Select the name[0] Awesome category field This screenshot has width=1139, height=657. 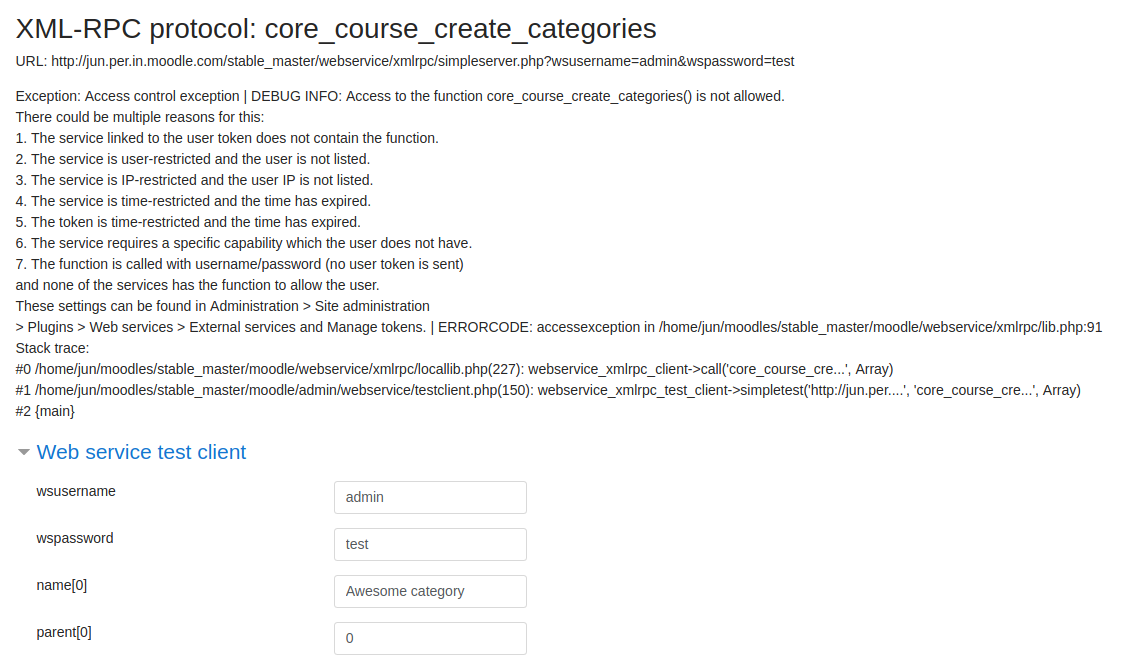pyautogui.click(x=430, y=592)
